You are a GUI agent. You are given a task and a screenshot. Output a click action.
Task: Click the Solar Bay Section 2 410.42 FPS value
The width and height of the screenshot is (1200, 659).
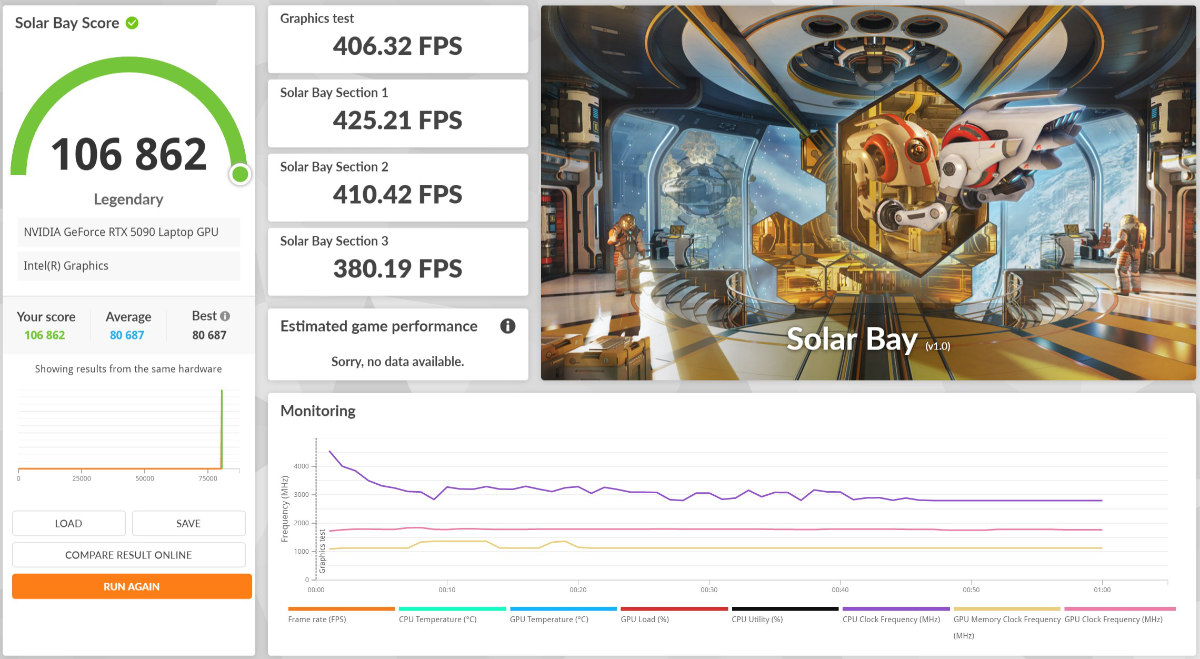[x=398, y=194]
